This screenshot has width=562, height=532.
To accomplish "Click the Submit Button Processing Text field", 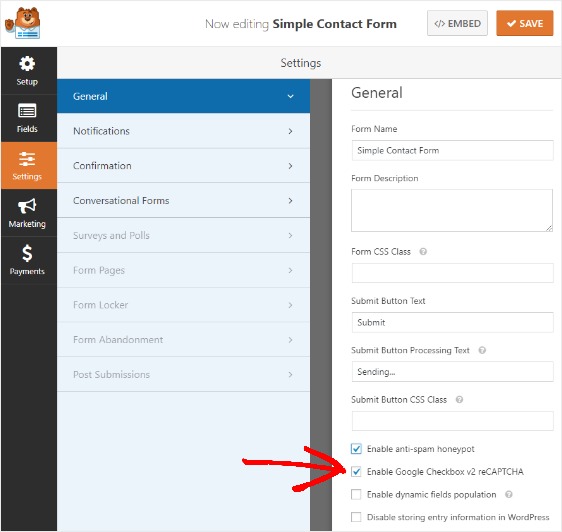I will pyautogui.click(x=452, y=372).
